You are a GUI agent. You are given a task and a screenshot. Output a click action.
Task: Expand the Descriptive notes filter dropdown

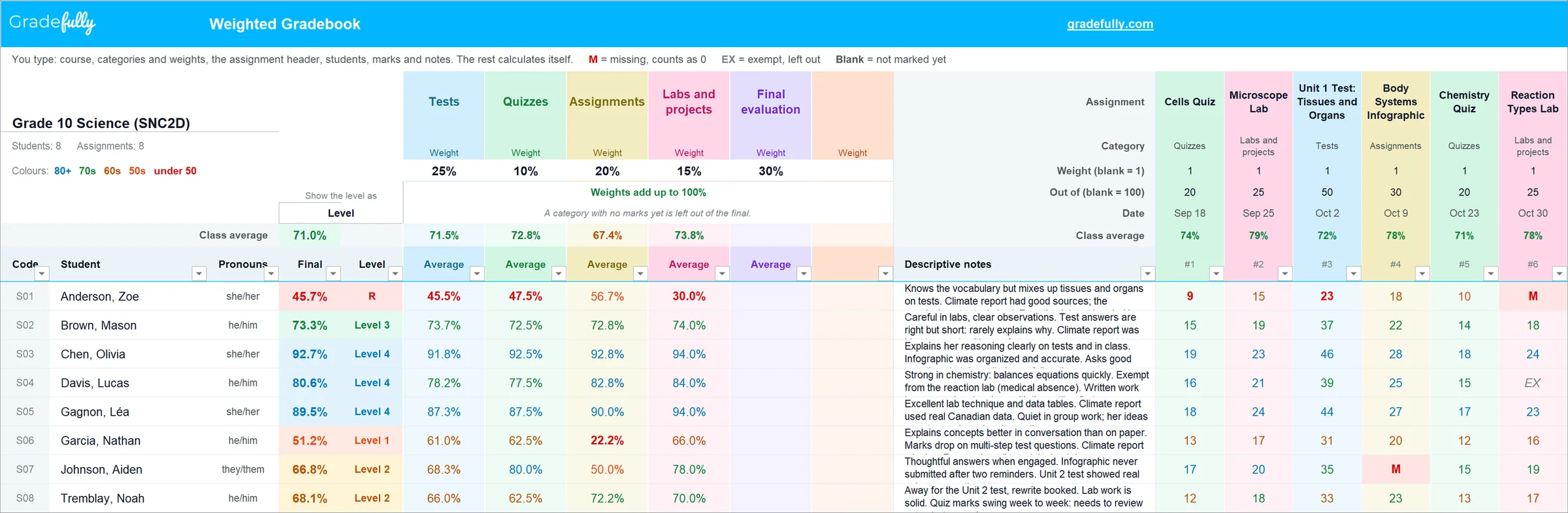point(1147,273)
